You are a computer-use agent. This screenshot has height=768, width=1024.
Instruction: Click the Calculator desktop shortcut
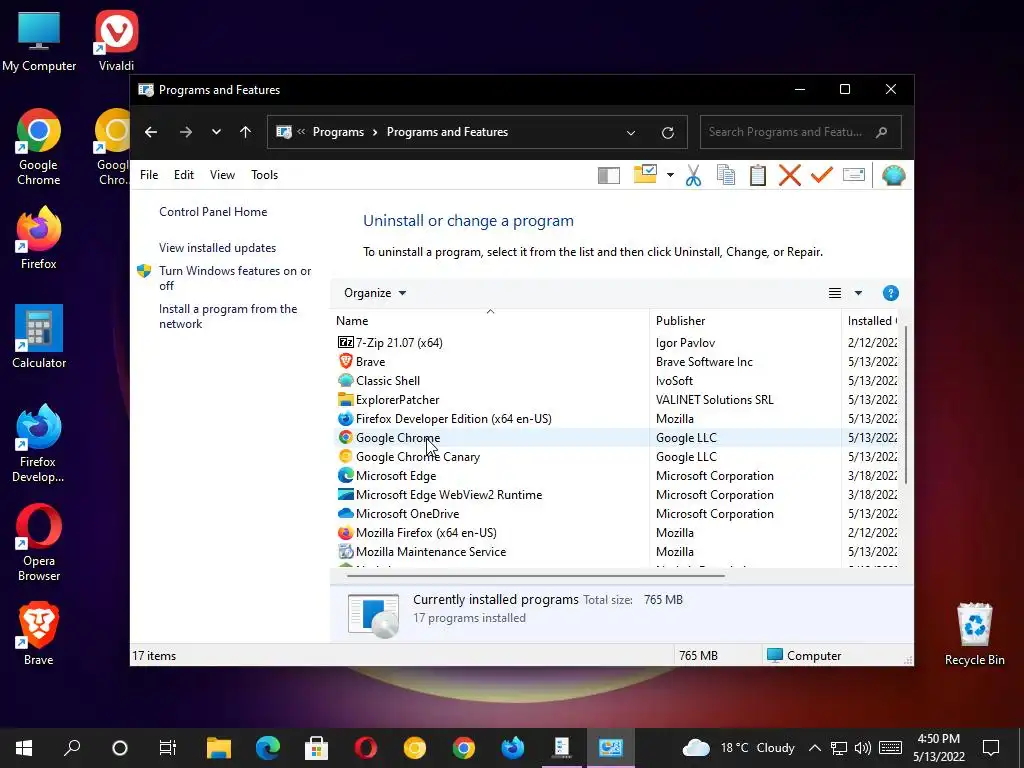tap(39, 337)
